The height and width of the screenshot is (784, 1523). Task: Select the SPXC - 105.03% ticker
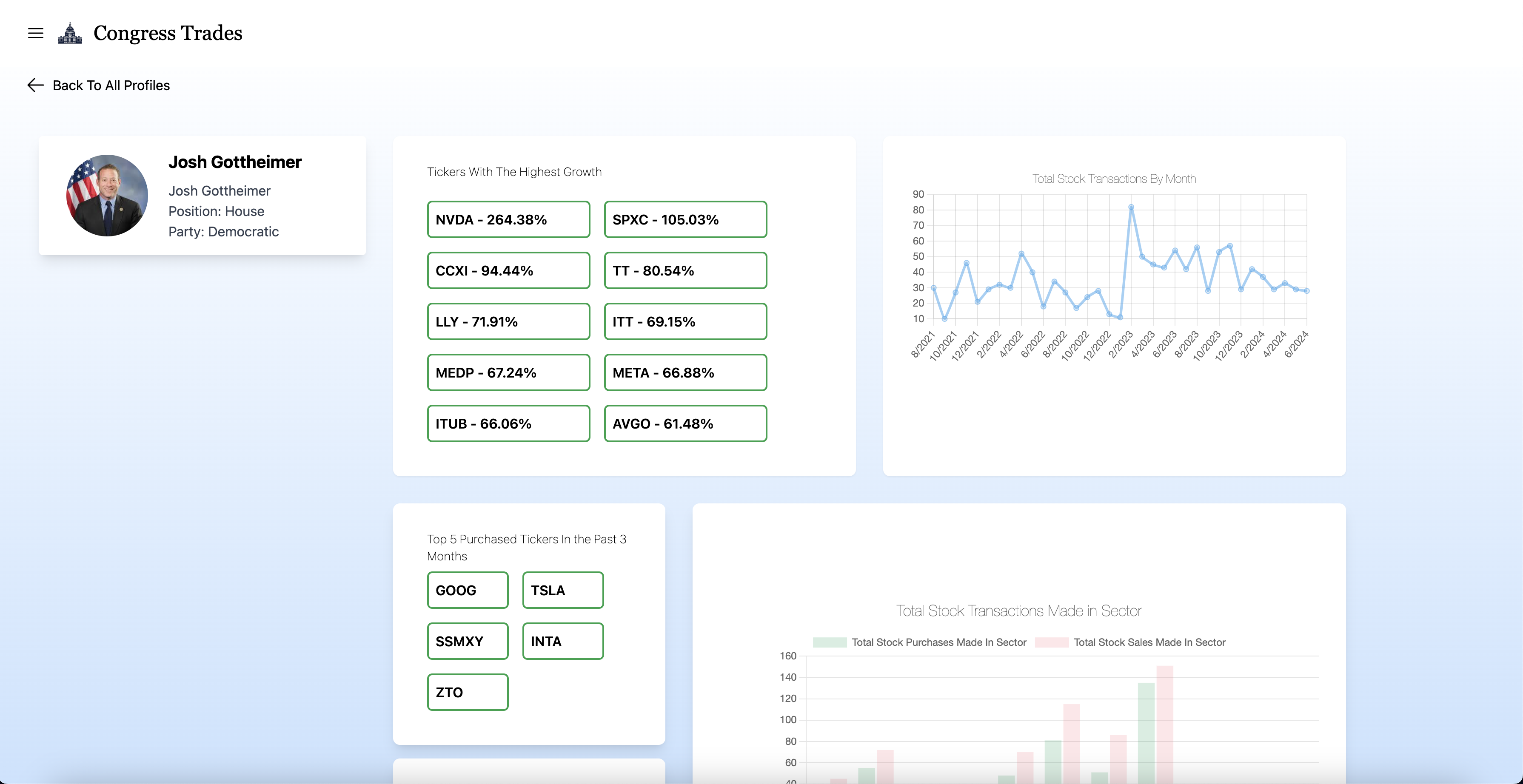686,219
